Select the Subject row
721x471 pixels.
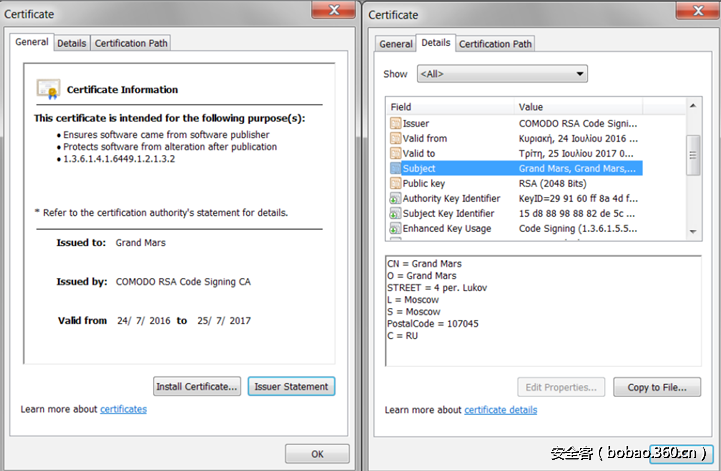click(x=516, y=168)
